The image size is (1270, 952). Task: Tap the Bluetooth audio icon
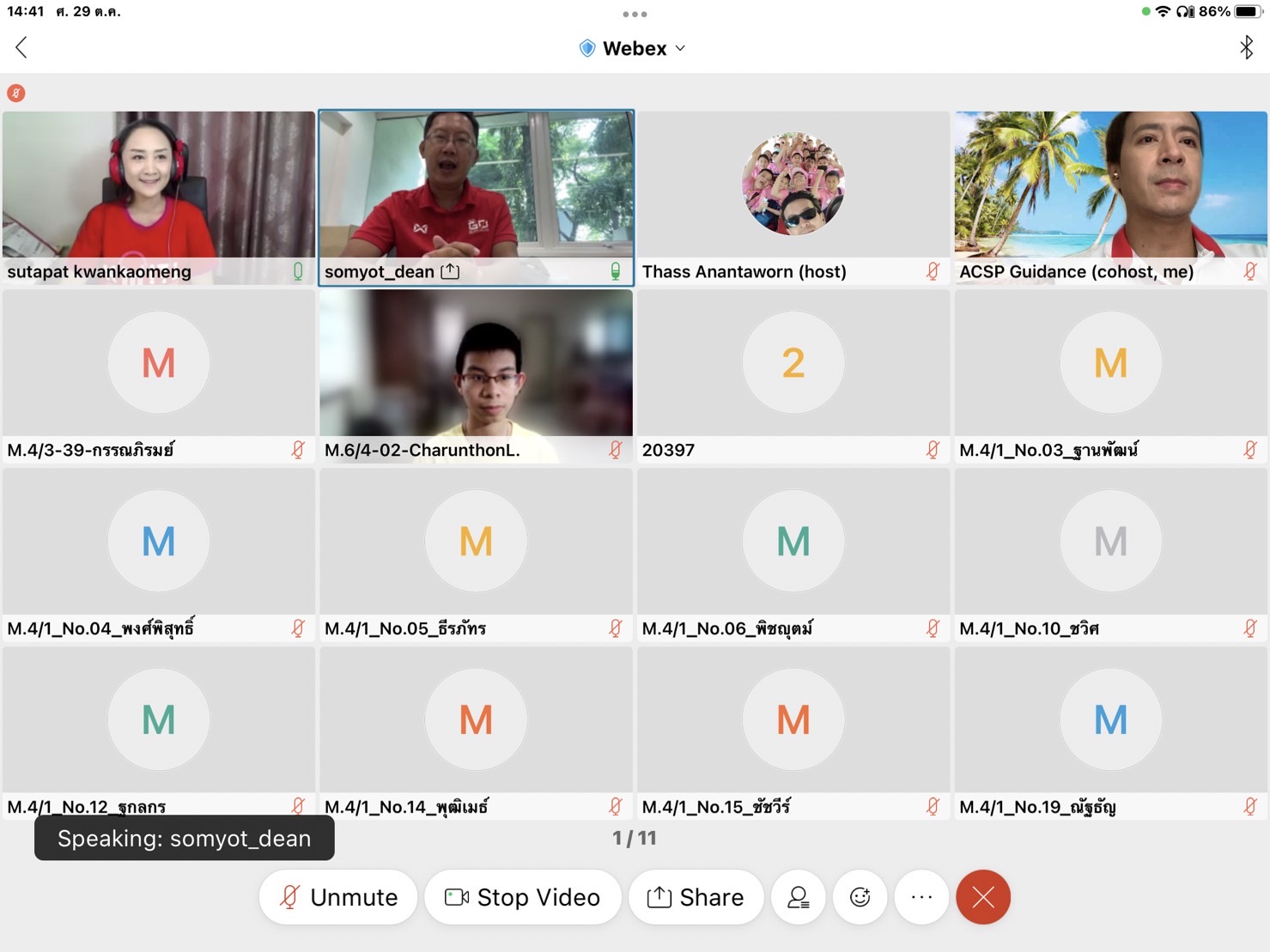click(x=1246, y=47)
